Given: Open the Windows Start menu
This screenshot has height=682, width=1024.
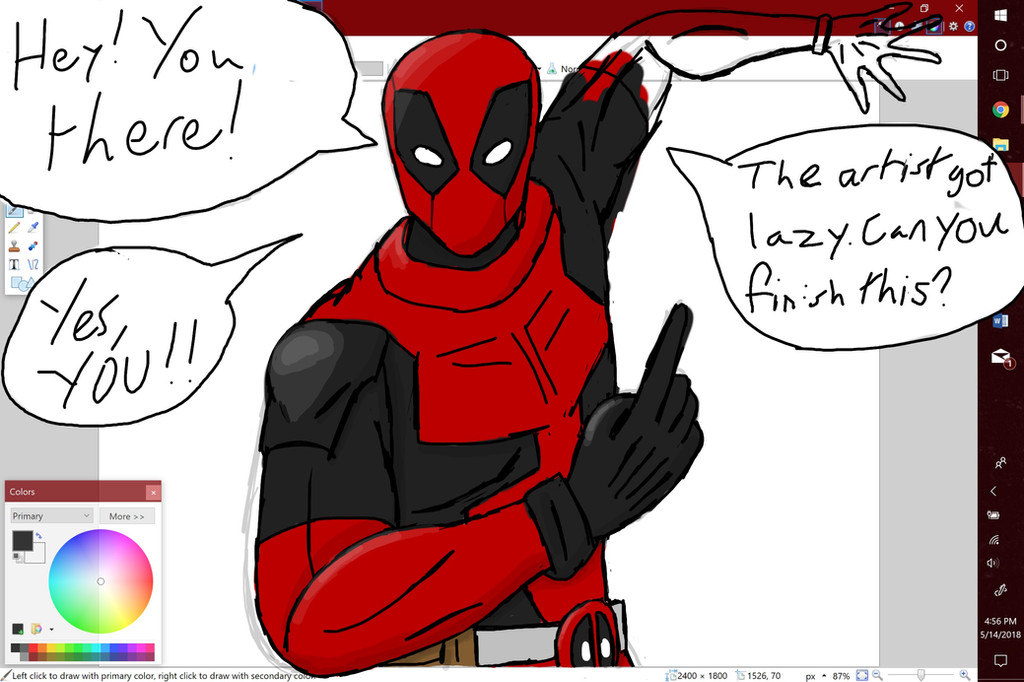Looking at the screenshot, I should coord(1000,14).
